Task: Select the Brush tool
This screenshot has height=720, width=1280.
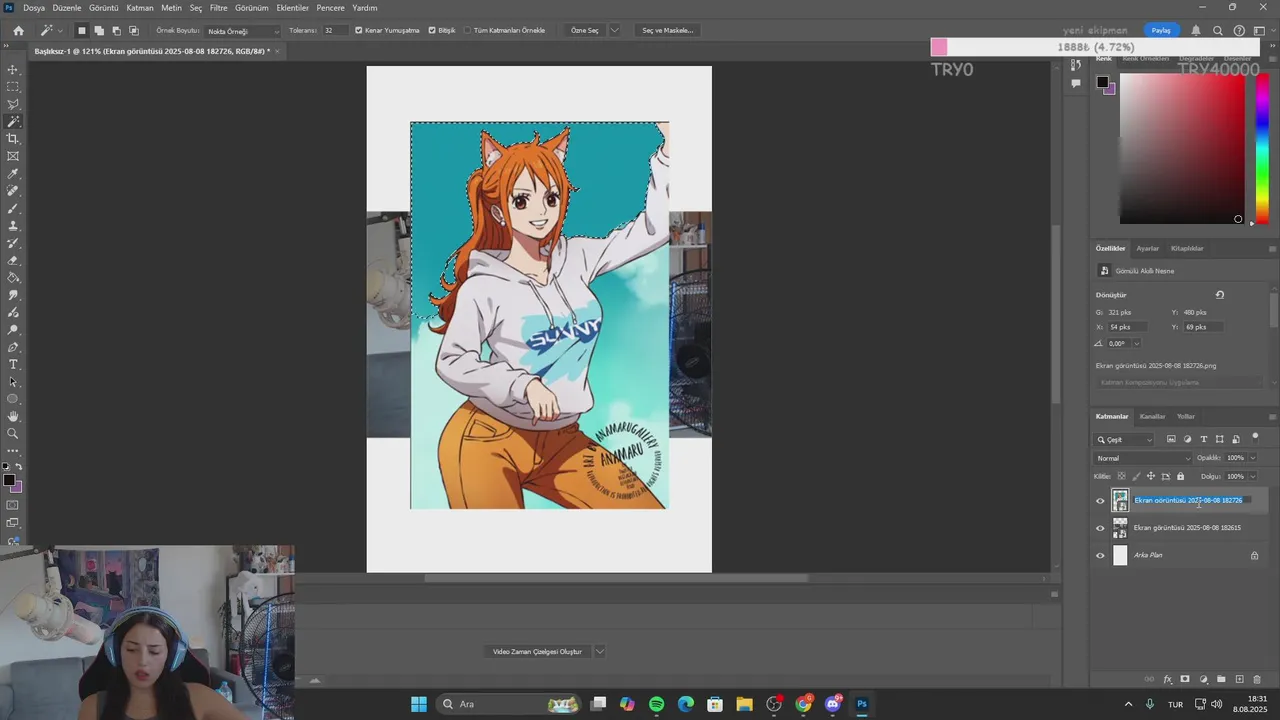Action: click(13, 209)
